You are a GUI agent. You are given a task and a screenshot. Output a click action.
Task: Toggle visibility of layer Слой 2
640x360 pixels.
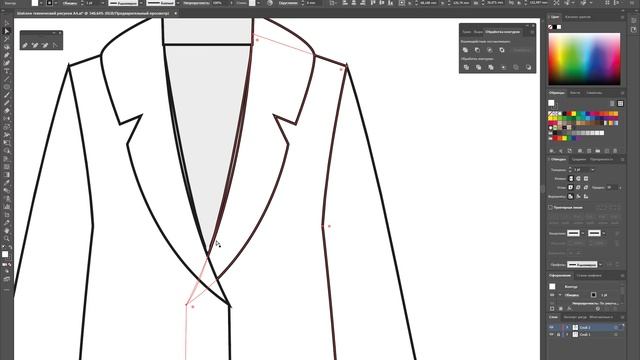(x=551, y=327)
